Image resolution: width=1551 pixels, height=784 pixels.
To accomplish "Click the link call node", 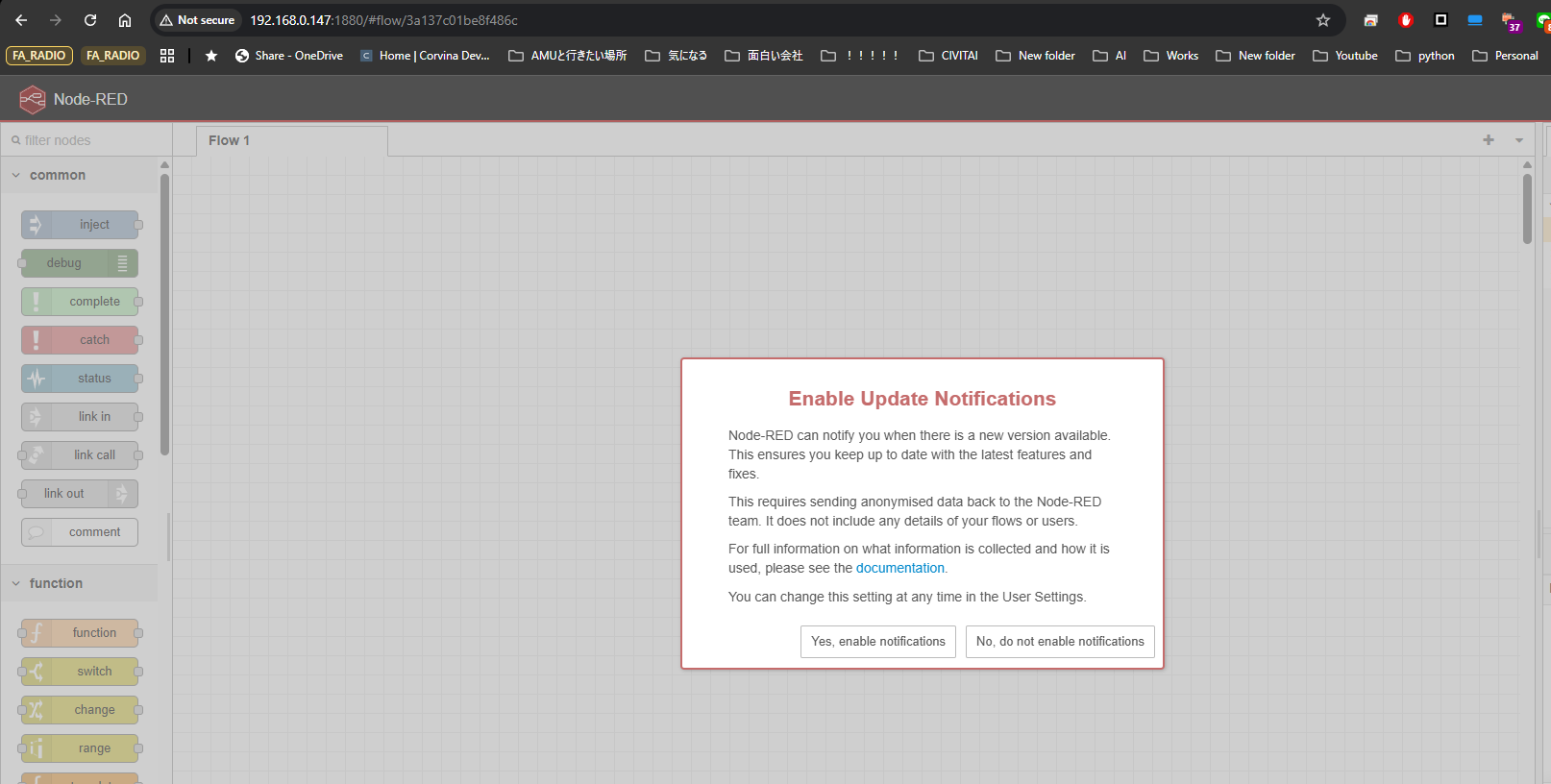I will point(80,455).
